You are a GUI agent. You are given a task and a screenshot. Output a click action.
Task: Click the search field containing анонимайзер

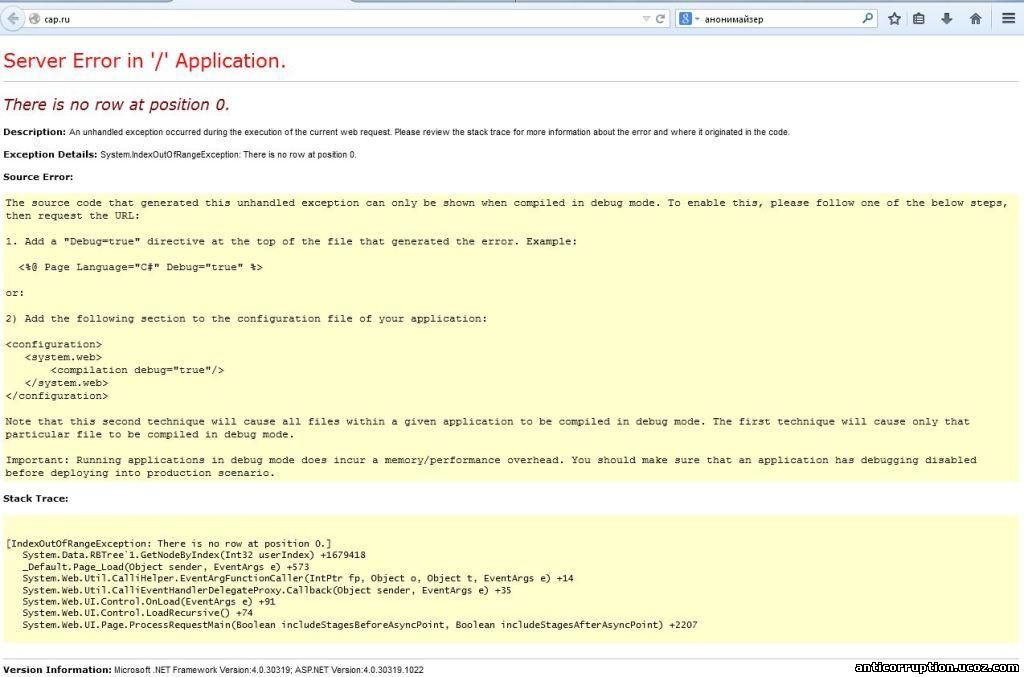(780, 19)
